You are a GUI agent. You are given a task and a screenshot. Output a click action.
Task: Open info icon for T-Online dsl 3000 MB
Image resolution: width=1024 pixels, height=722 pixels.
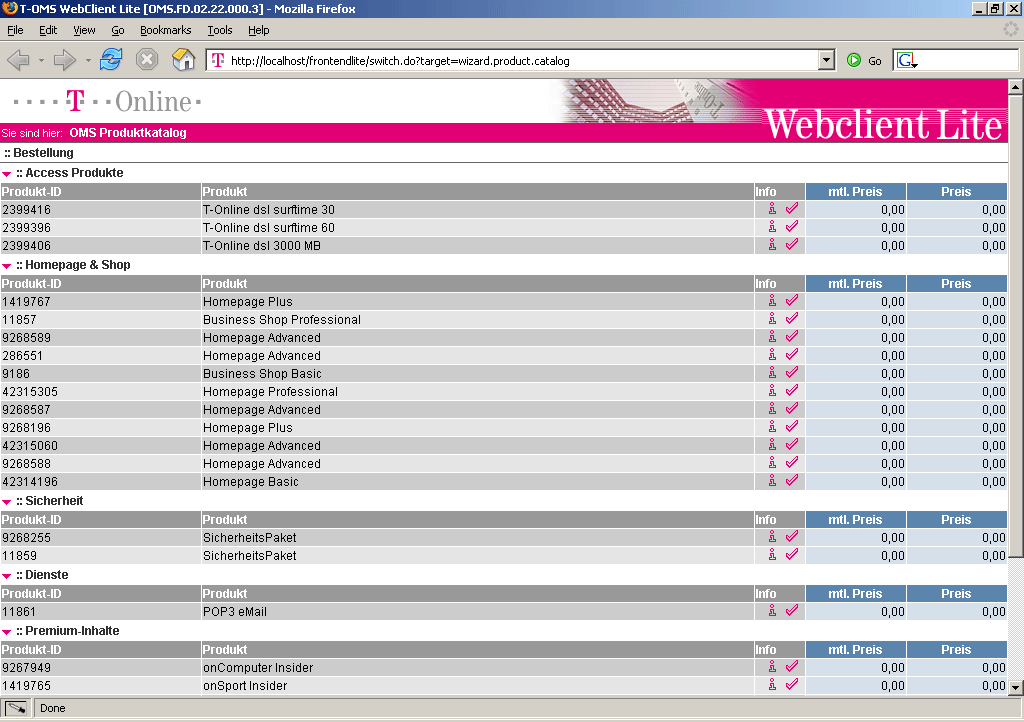(772, 245)
